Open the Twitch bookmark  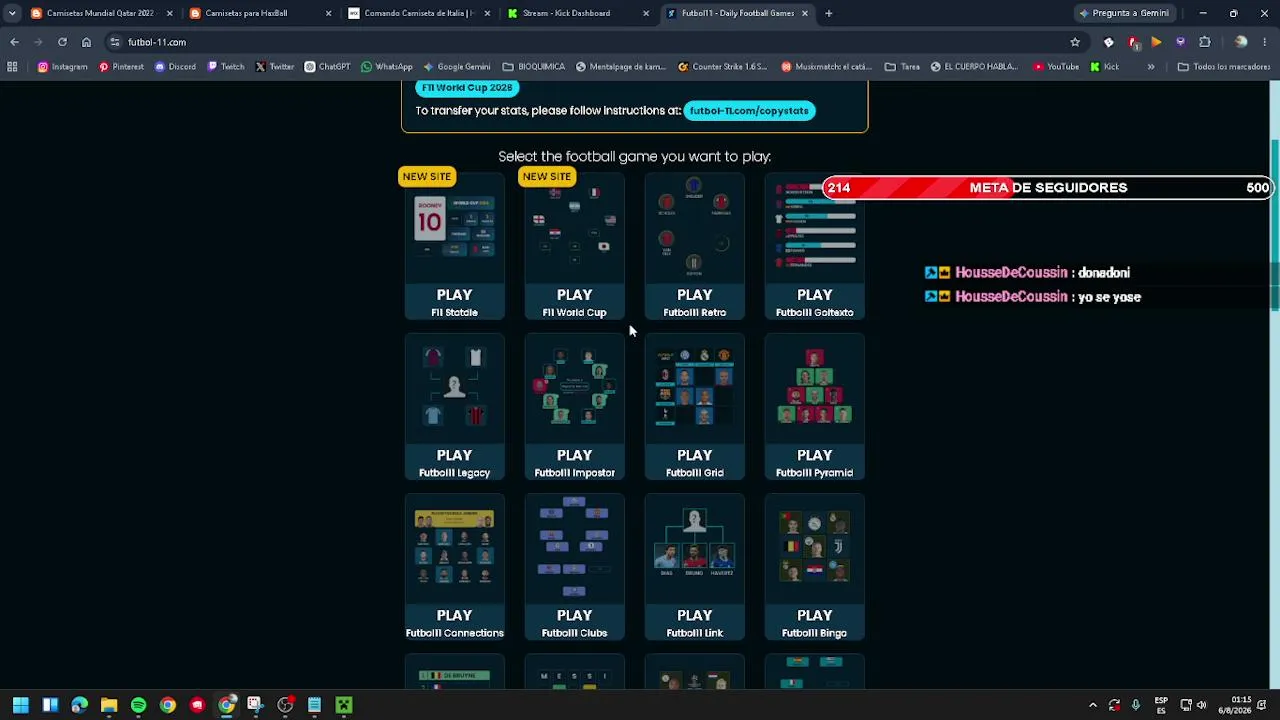[x=226, y=67]
